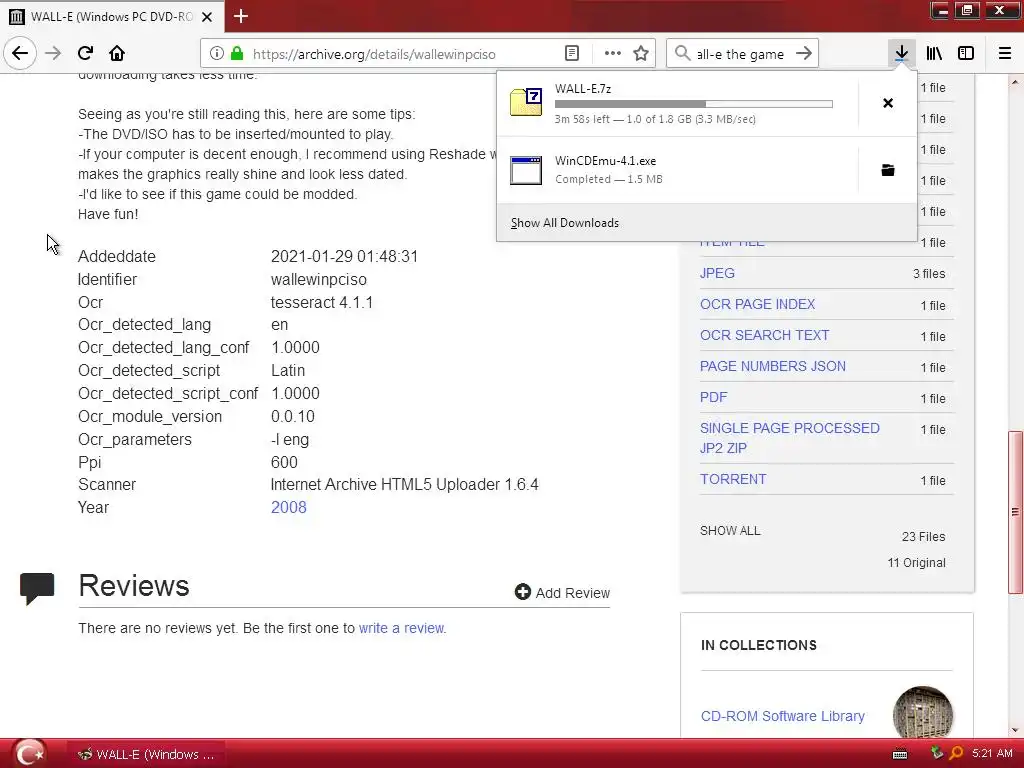This screenshot has height=768, width=1024.
Task: Click the '23 Files' count text
Action: click(x=923, y=537)
